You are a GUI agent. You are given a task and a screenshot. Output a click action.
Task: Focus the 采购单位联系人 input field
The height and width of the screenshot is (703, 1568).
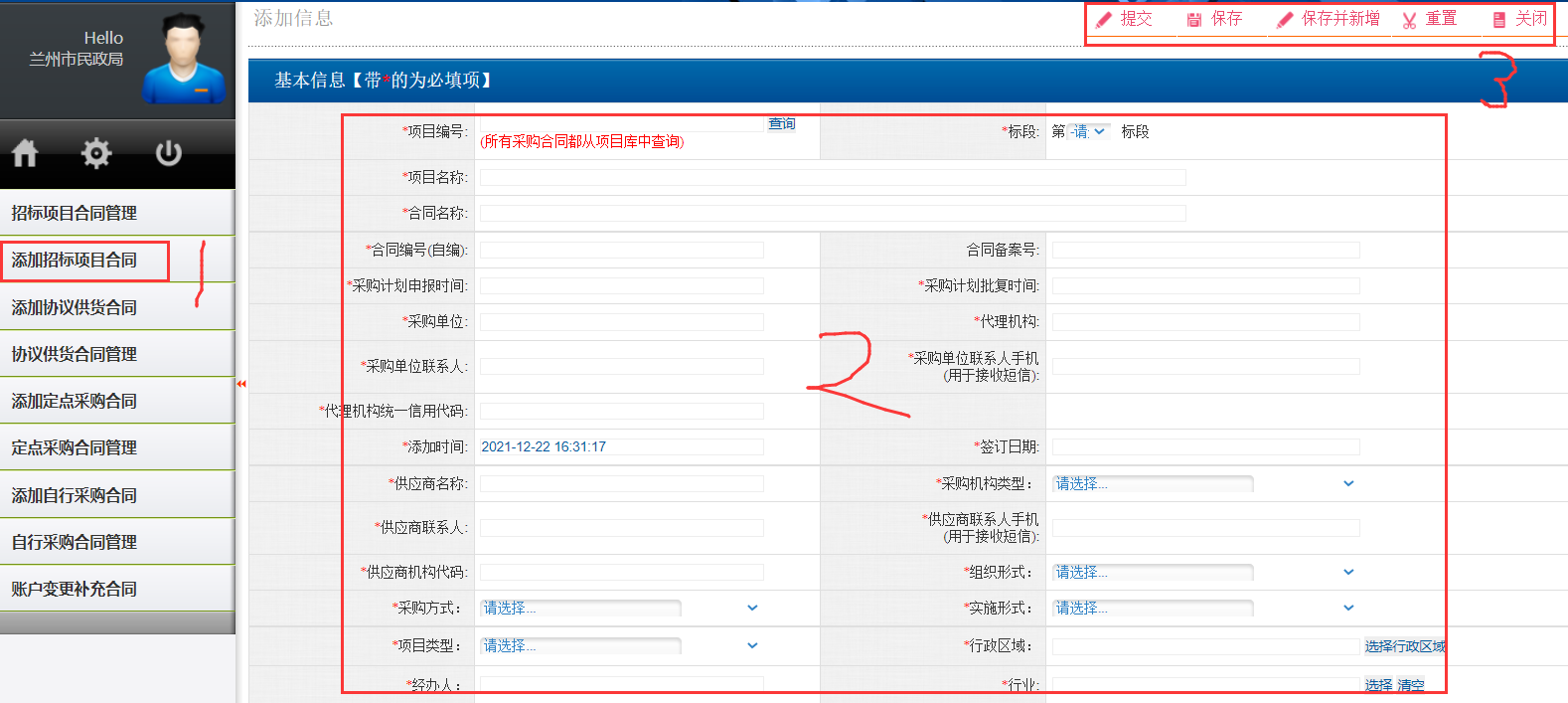click(622, 366)
